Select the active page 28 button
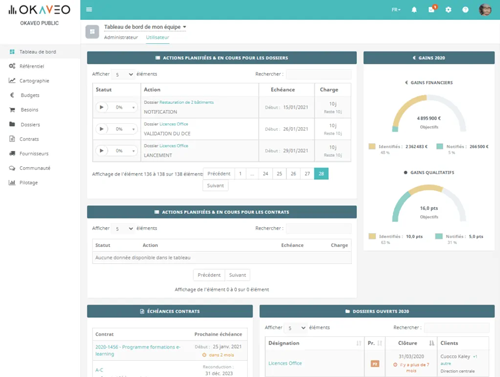This screenshot has width=500, height=377. click(x=321, y=174)
